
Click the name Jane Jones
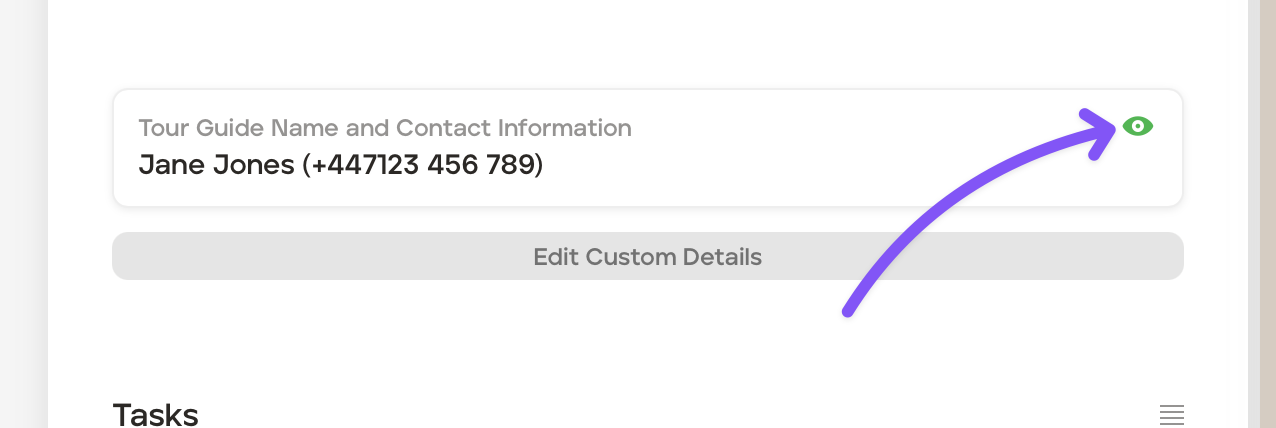(216, 164)
